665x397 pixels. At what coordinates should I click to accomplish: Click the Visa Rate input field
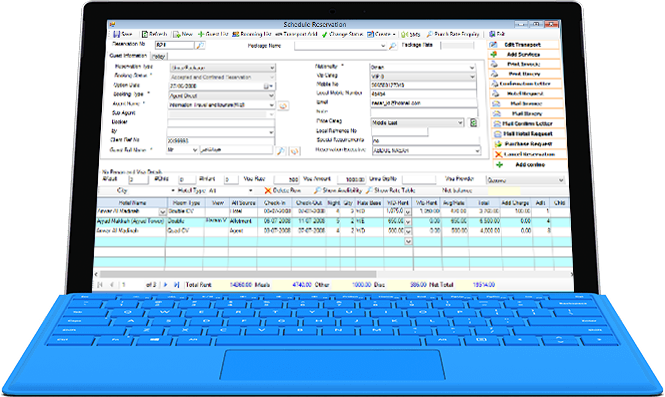point(287,180)
